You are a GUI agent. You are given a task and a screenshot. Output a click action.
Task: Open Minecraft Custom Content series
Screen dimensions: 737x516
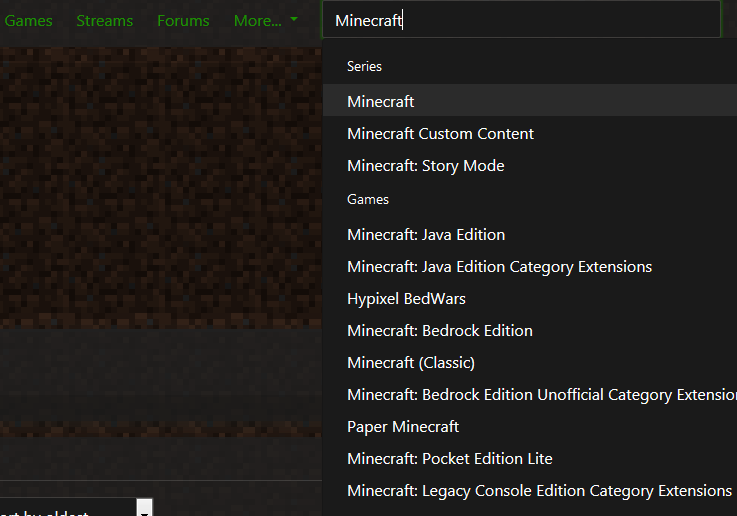click(x=440, y=133)
